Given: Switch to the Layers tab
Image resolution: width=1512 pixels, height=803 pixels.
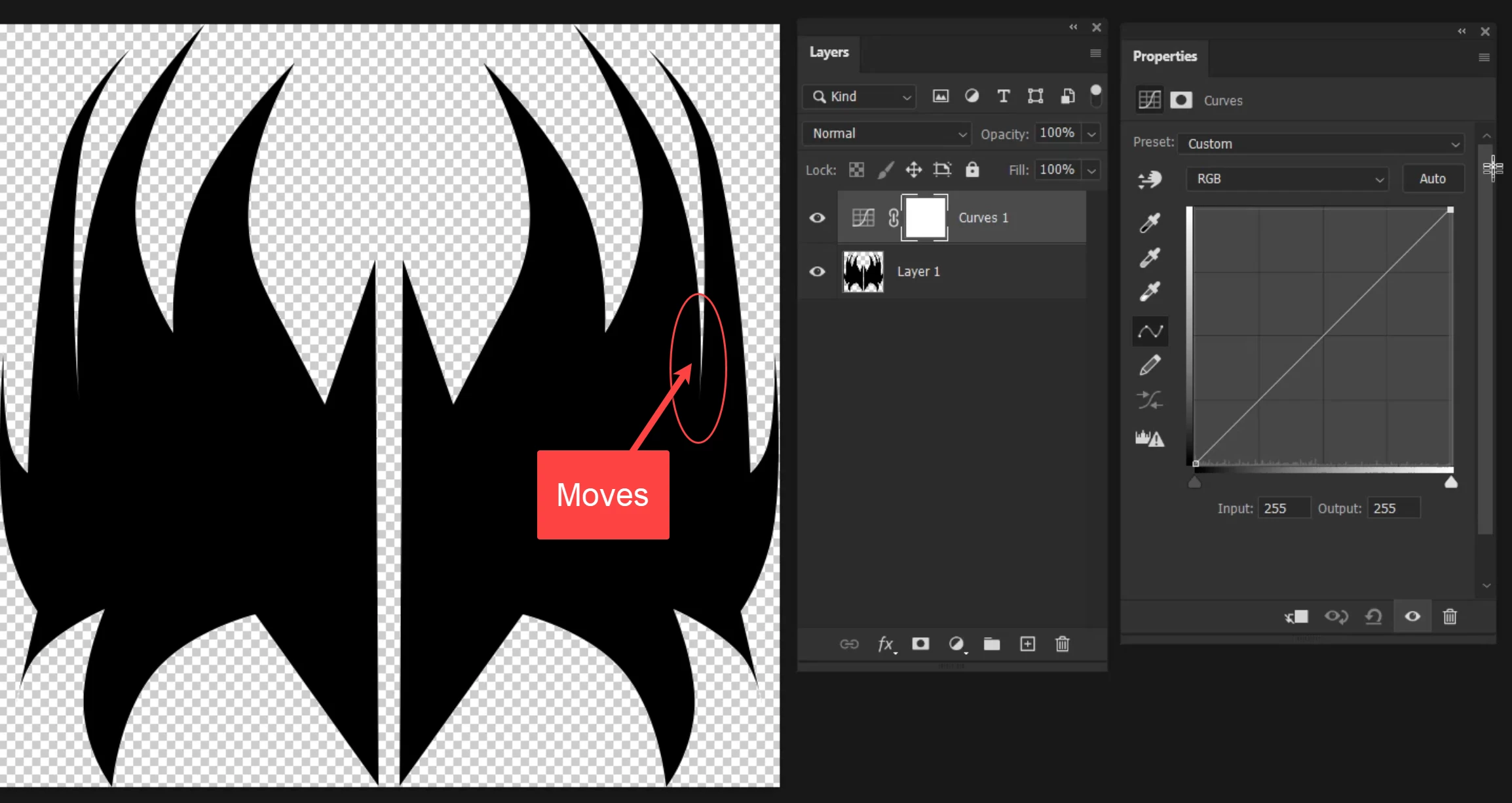Looking at the screenshot, I should click(829, 52).
